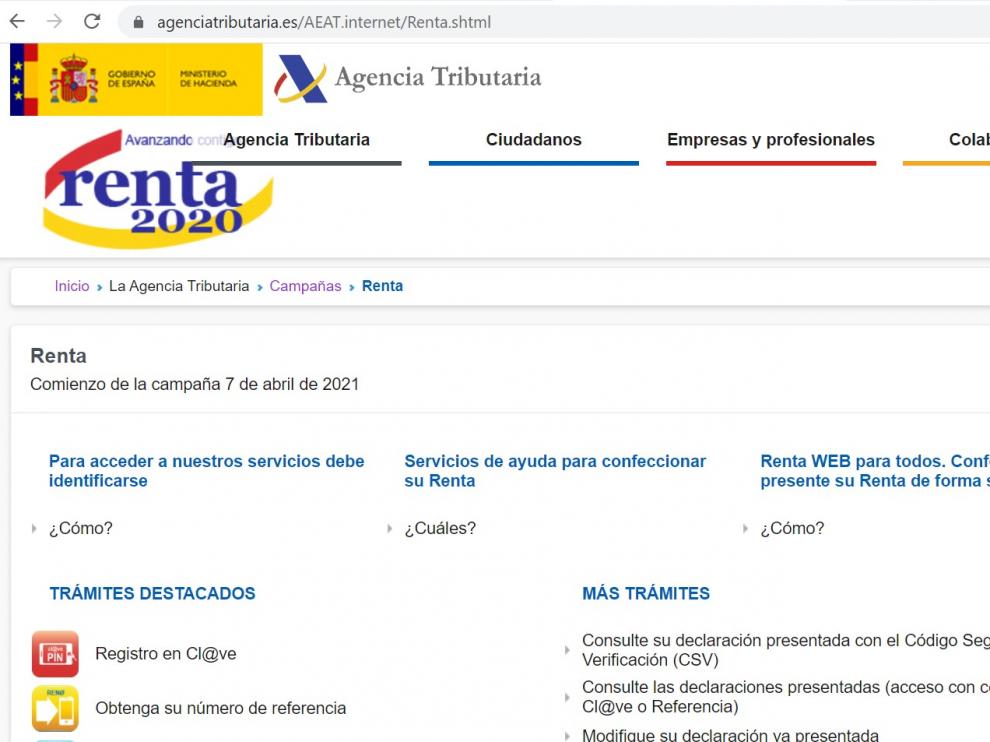This screenshot has height=742, width=990.
Task: Click the address bar URL field
Action: 556,22
